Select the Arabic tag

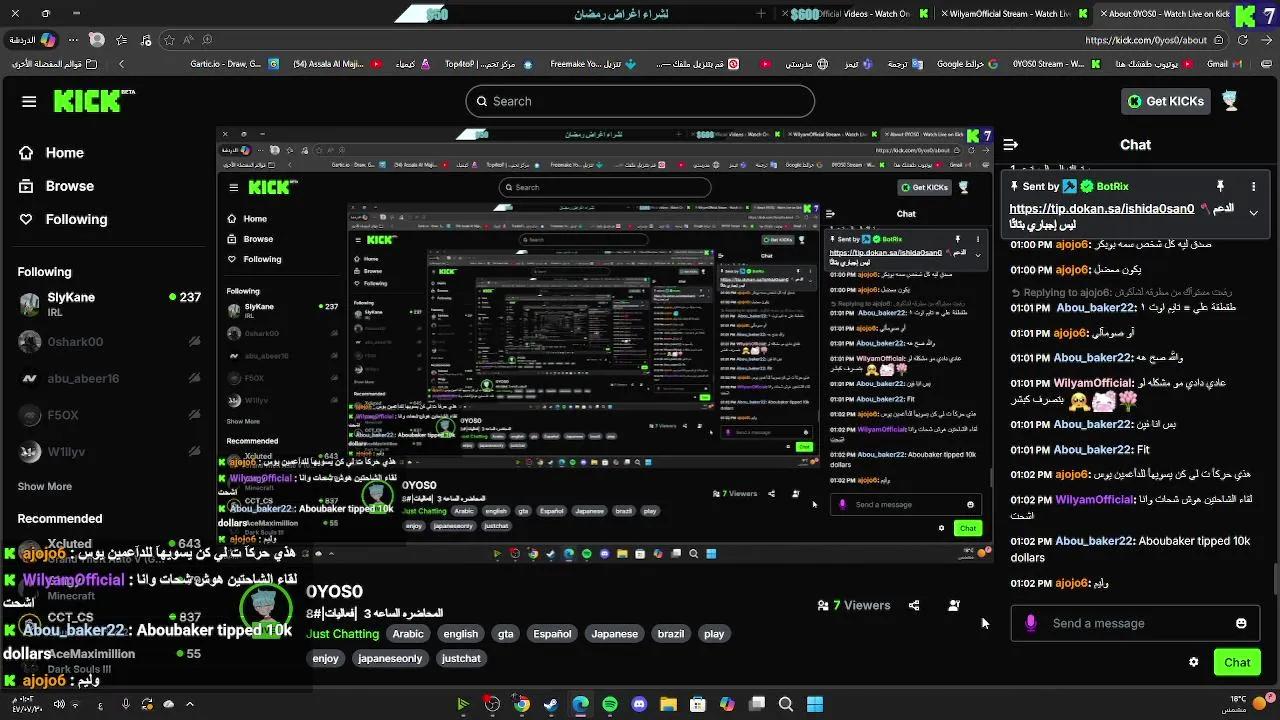pyautogui.click(x=408, y=634)
